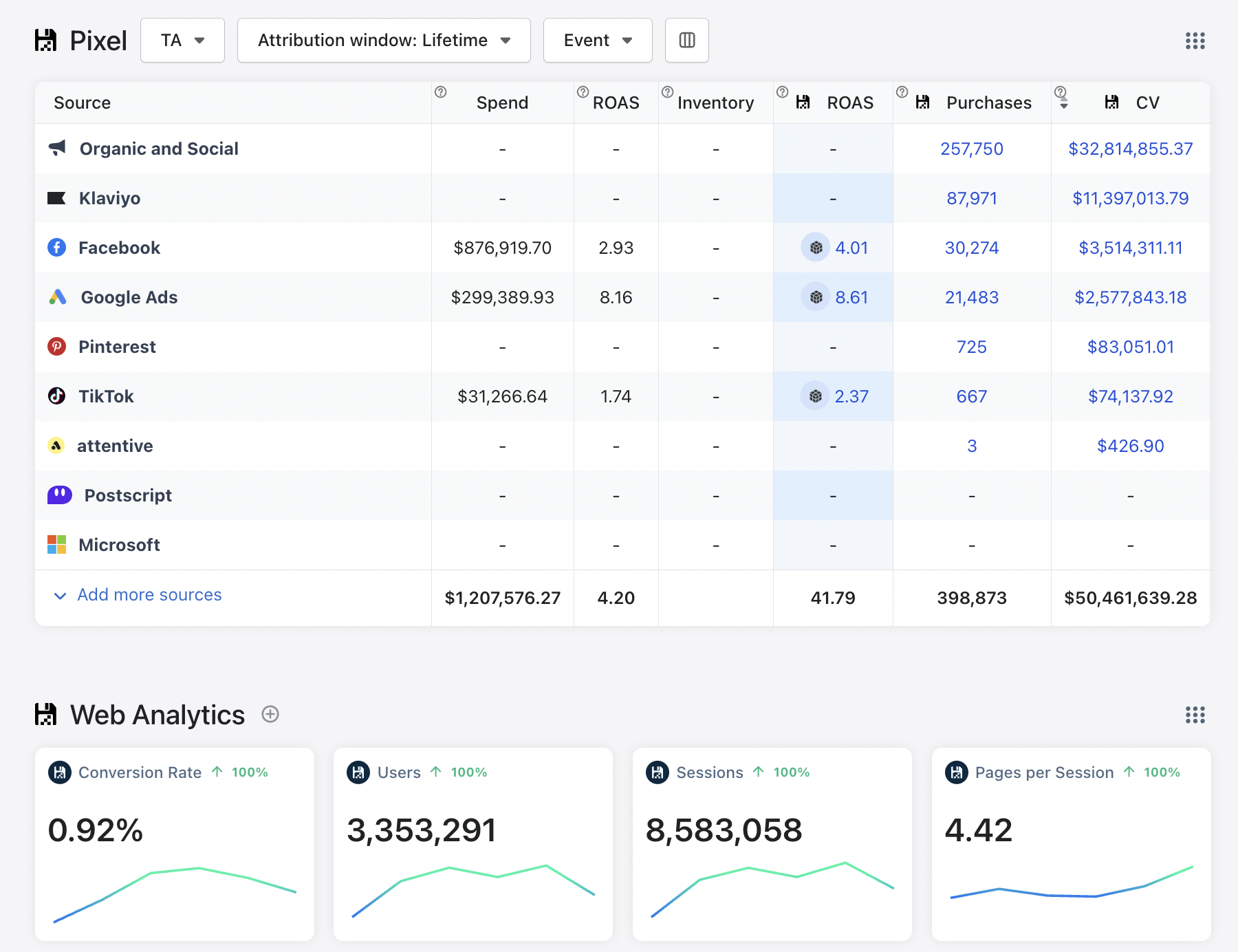
Task: Click the help icon on first ROAS column
Action: pos(583,92)
